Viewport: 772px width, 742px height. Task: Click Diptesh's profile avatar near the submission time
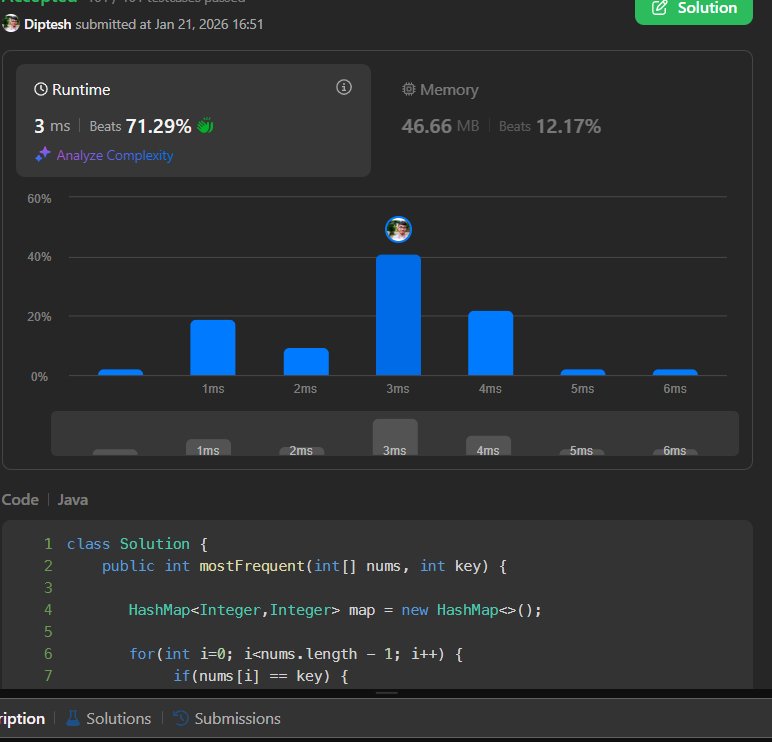pyautogui.click(x=11, y=23)
